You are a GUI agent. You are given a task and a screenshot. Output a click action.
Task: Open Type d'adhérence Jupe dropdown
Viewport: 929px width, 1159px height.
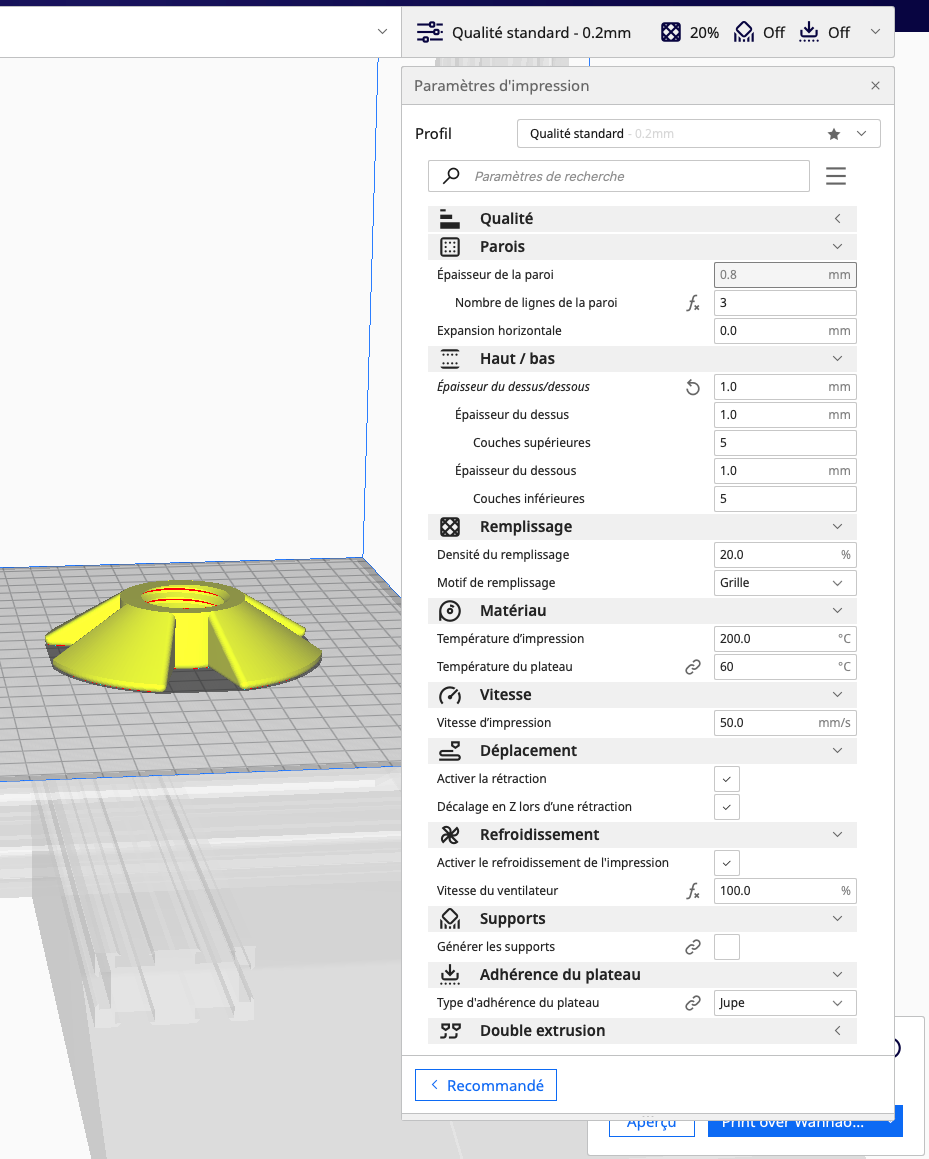[785, 1003]
